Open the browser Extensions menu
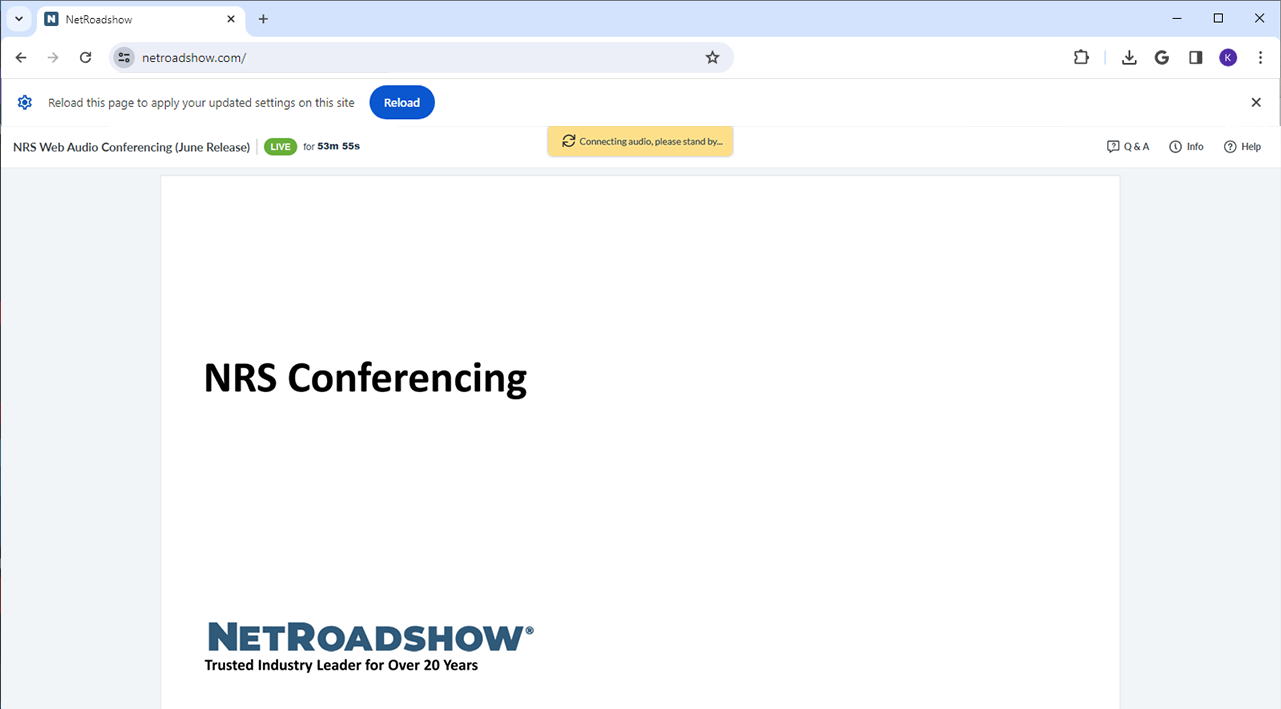The image size is (1281, 709). pyautogui.click(x=1081, y=57)
